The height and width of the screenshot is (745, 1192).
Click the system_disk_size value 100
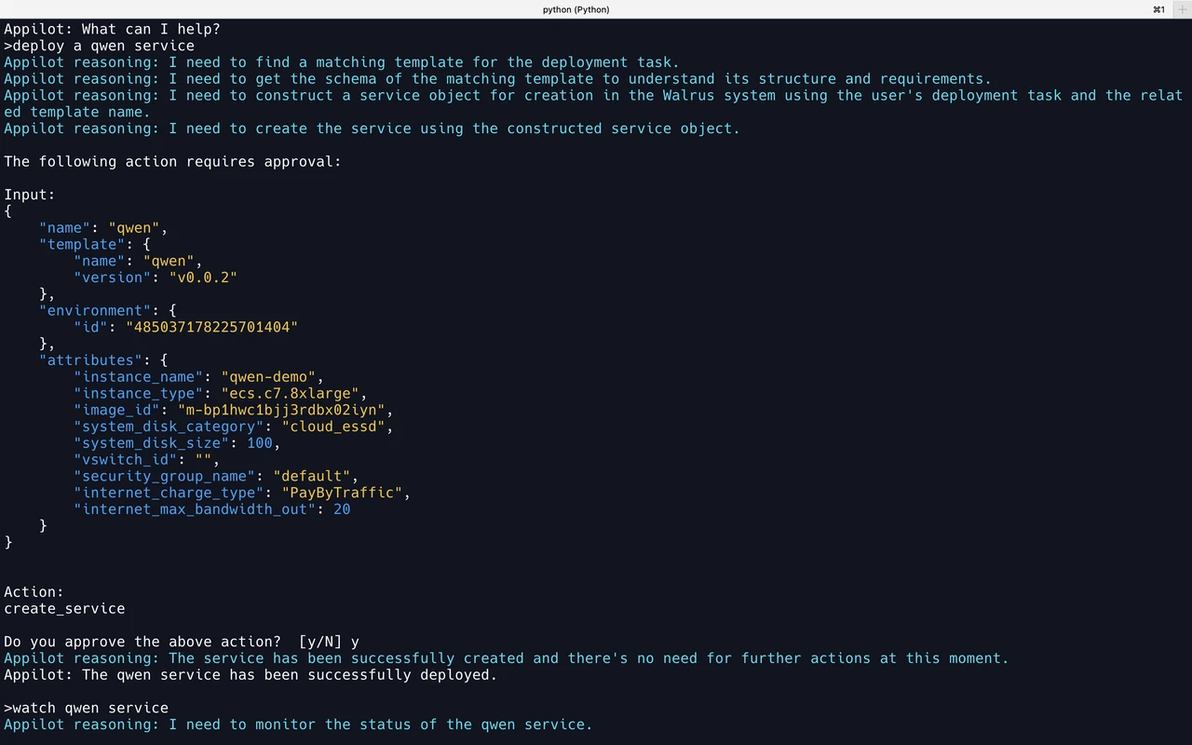(259, 443)
